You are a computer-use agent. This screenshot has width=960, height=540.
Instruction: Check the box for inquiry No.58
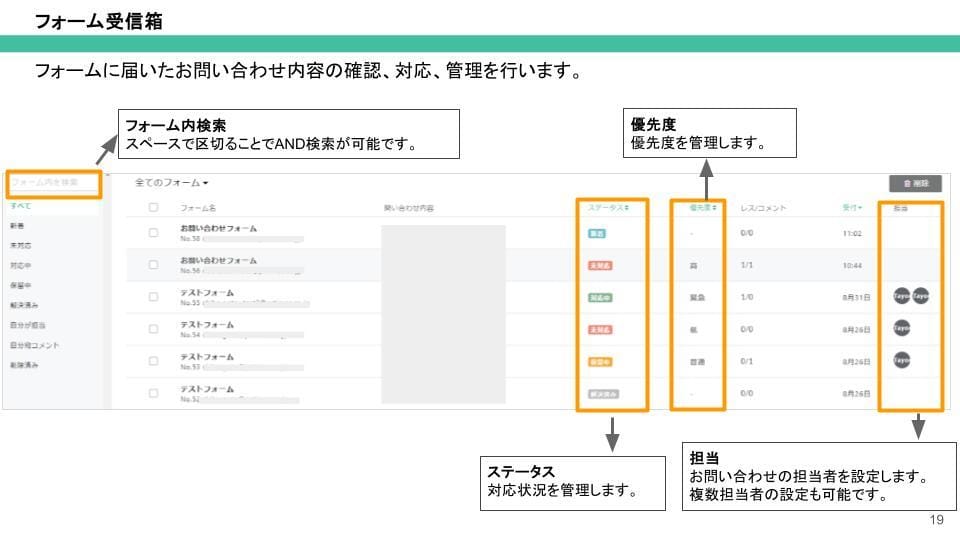pyautogui.click(x=153, y=233)
